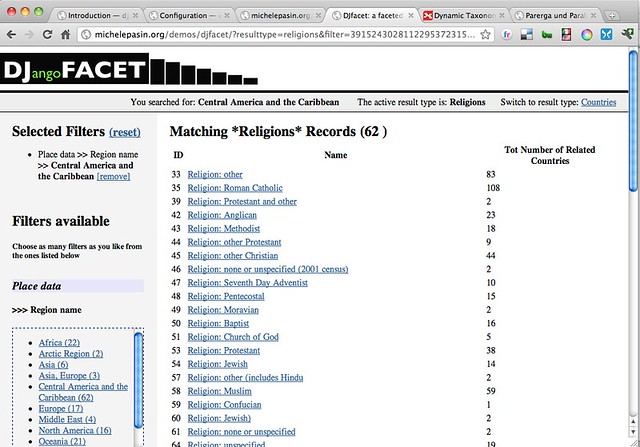
Task: Close the Introduction tab
Action: pyautogui.click(x=135, y=16)
